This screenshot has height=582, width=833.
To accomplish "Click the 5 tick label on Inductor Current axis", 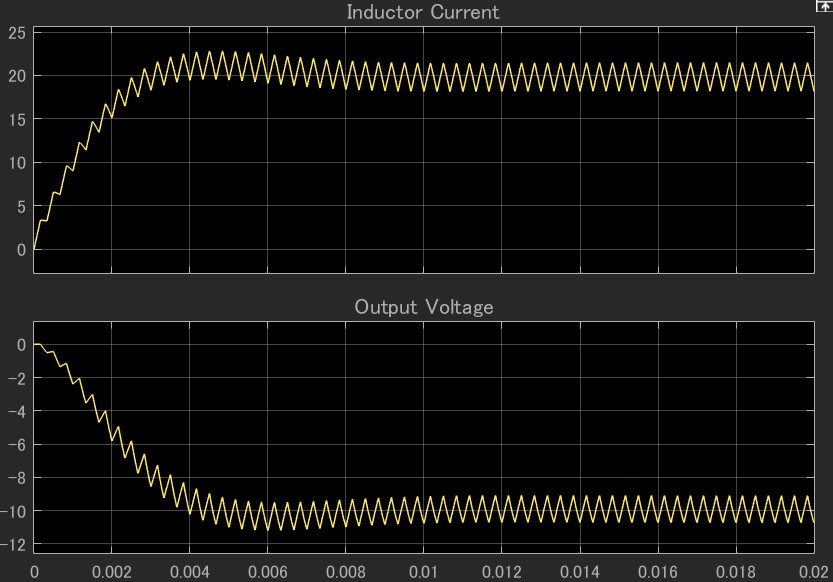I will [21, 206].
